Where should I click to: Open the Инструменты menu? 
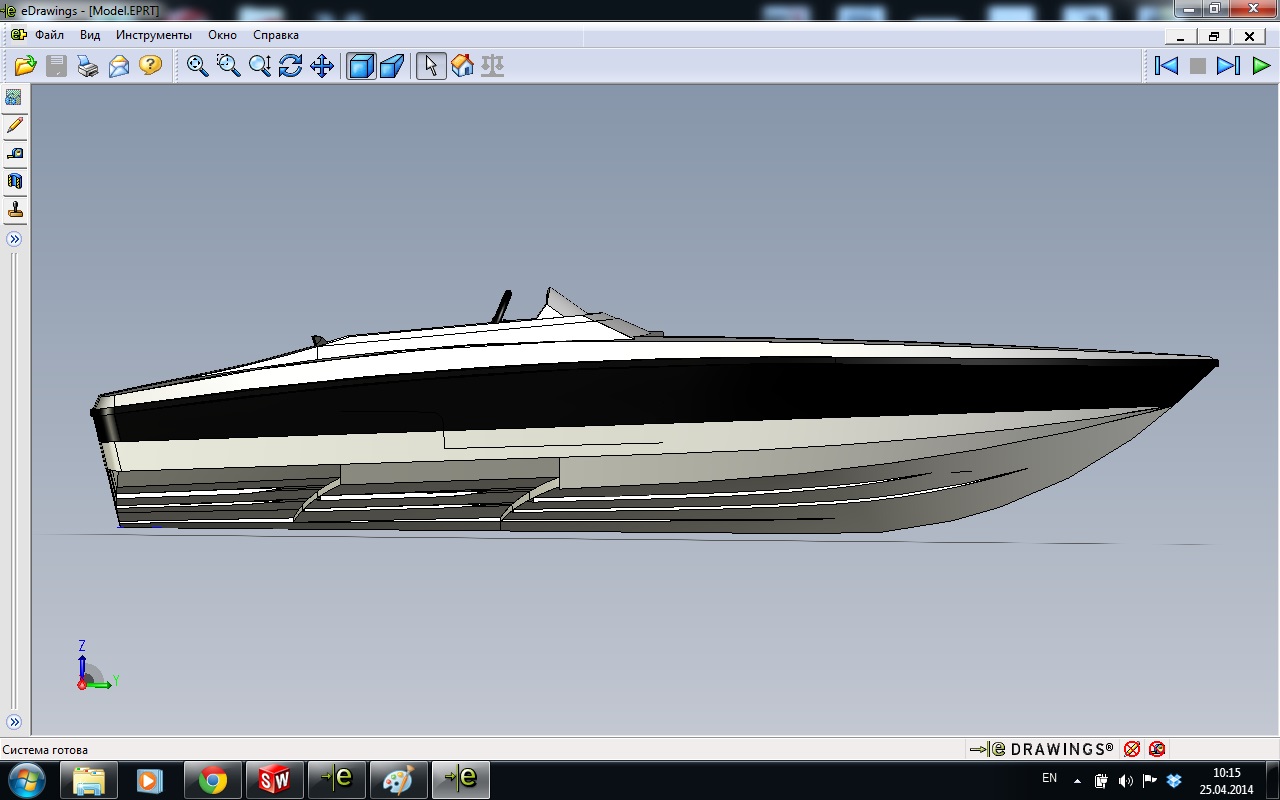[153, 35]
